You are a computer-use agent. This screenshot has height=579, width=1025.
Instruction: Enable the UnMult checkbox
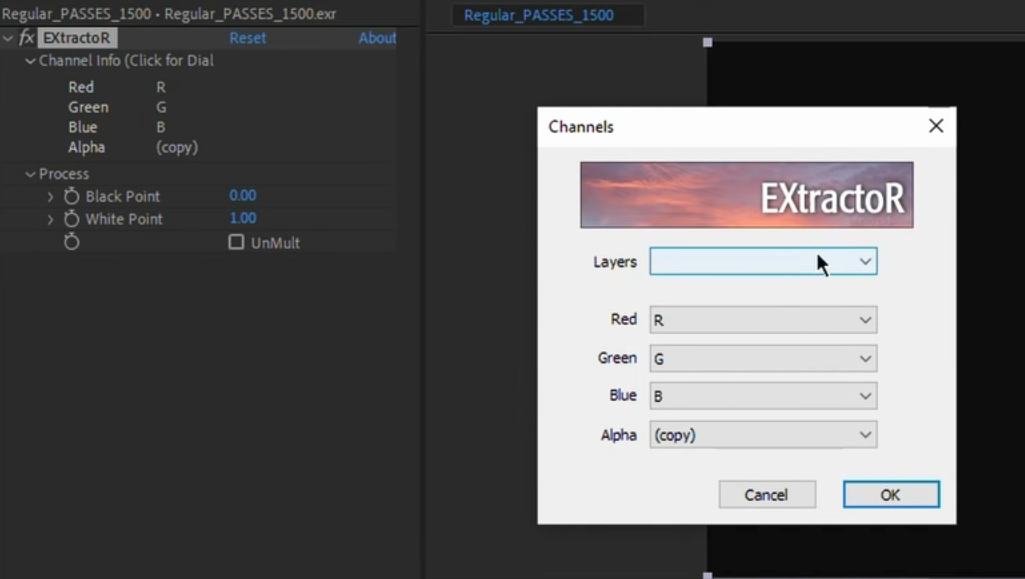tap(236, 242)
